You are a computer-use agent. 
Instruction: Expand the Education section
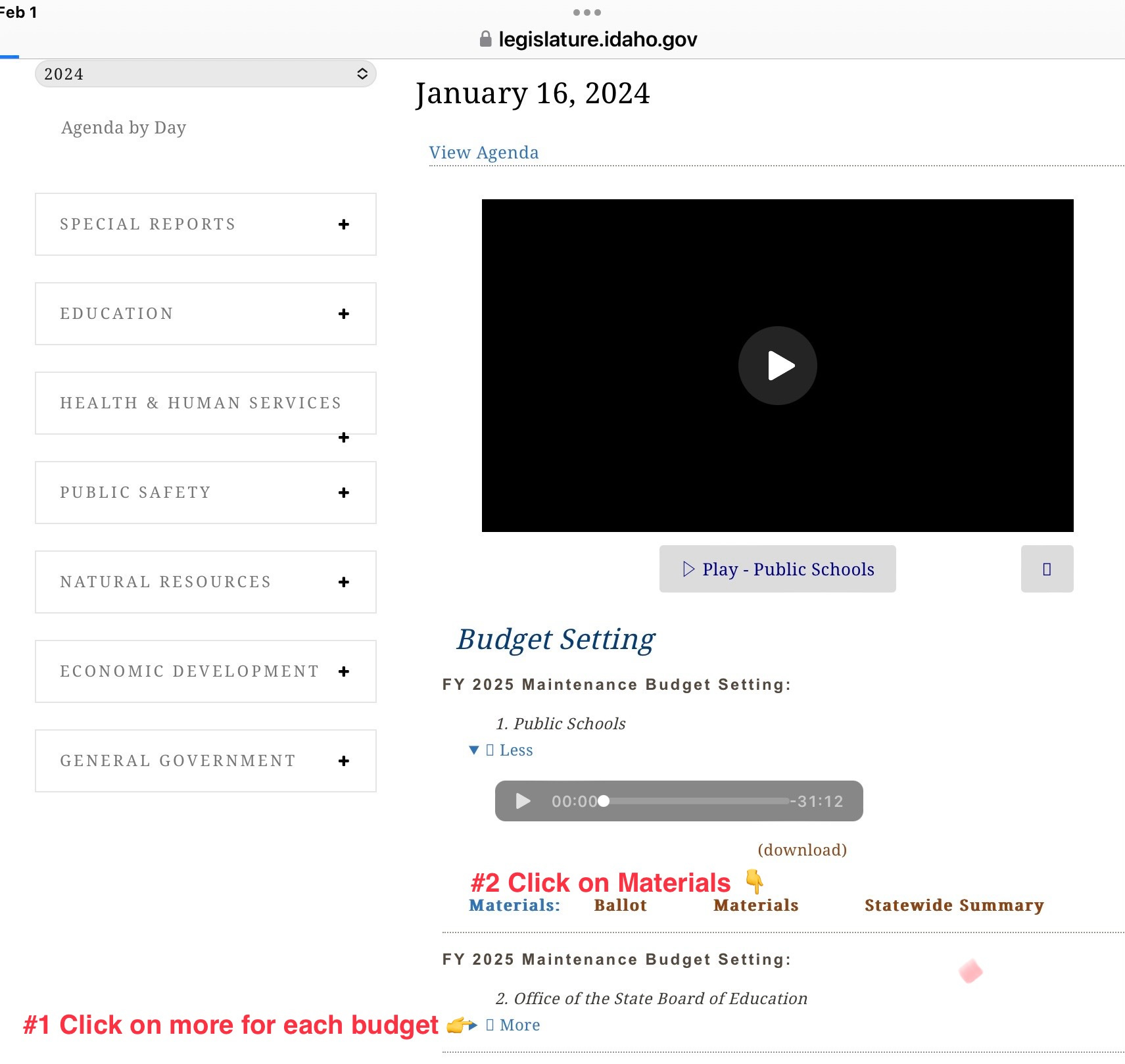pyautogui.click(x=206, y=314)
